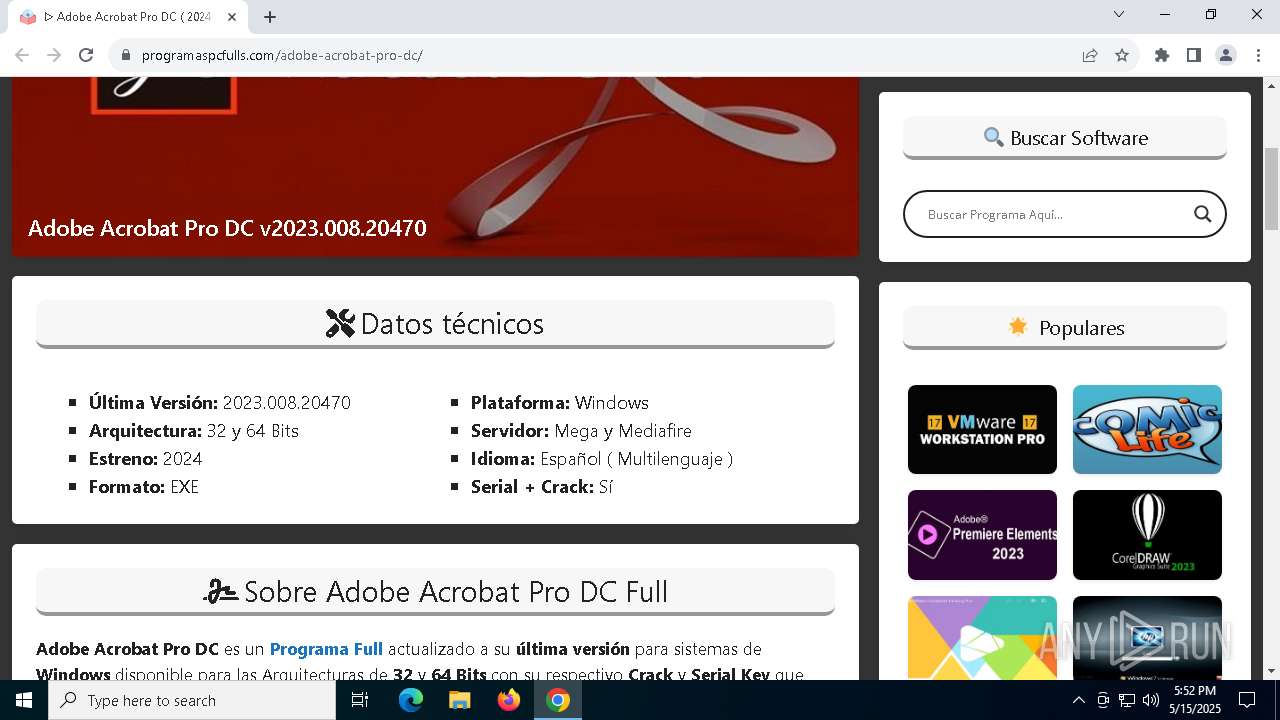Screen dimensions: 1280x720
Task: Open the notification center icon
Action: 1247,700
